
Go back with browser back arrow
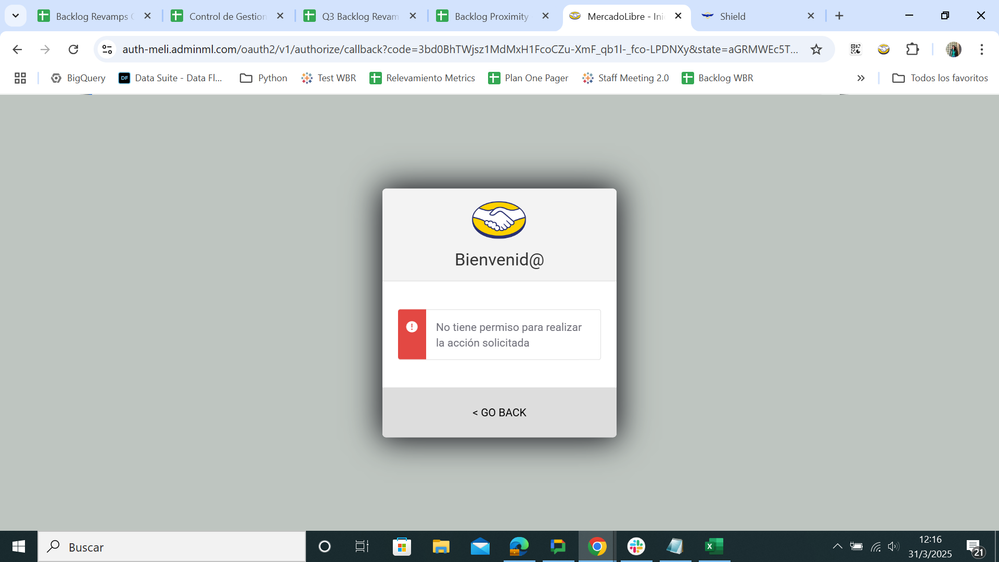(x=17, y=49)
